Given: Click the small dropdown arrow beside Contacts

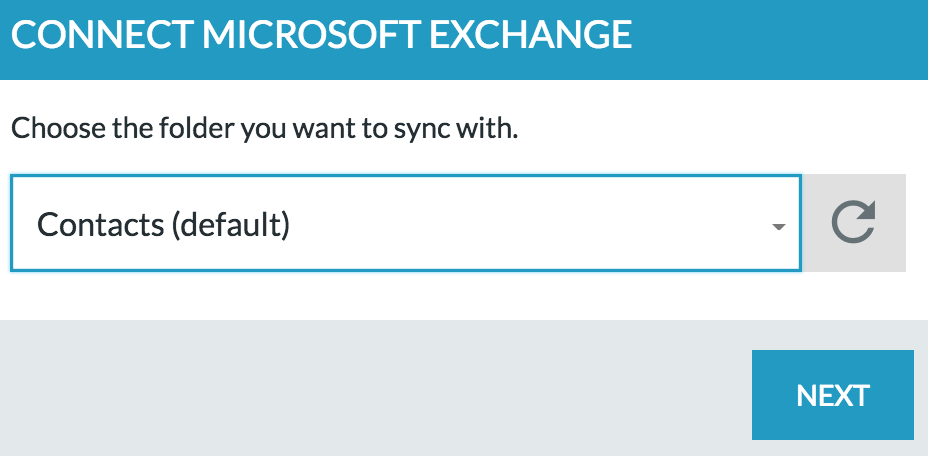Looking at the screenshot, I should (x=779, y=227).
